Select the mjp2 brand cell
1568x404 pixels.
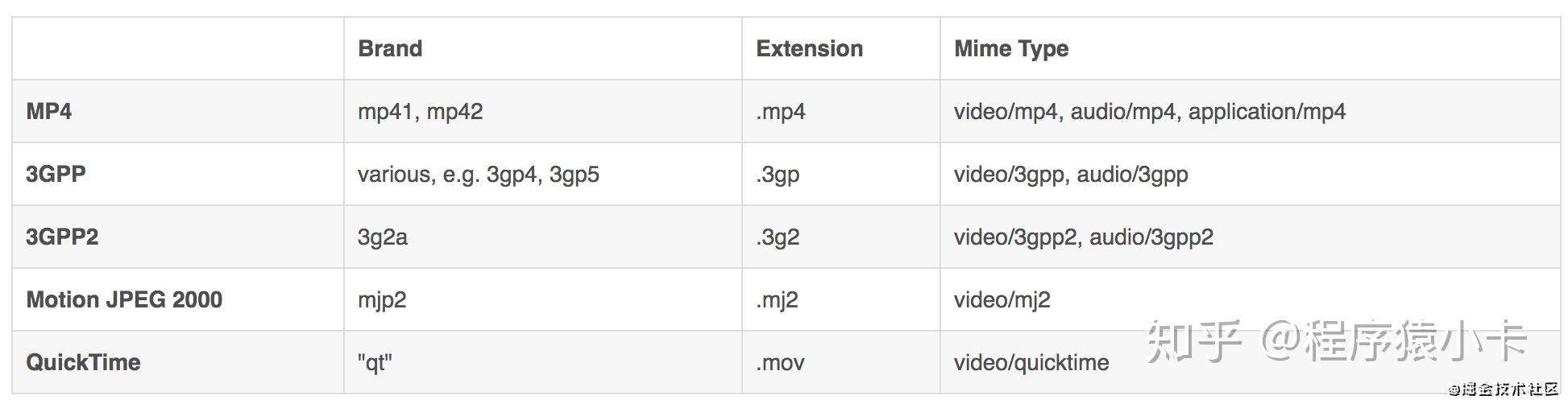click(382, 299)
